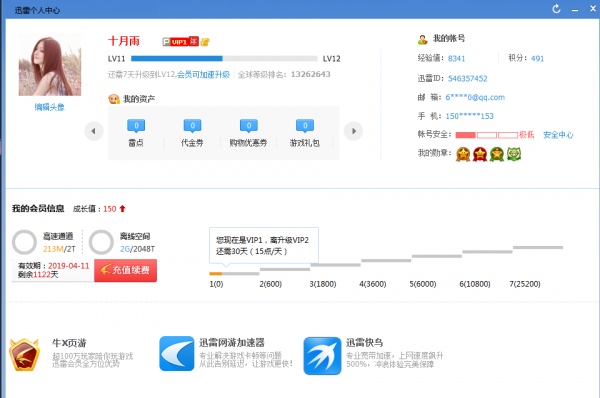Click the 高速通道 usage ring

24,242
